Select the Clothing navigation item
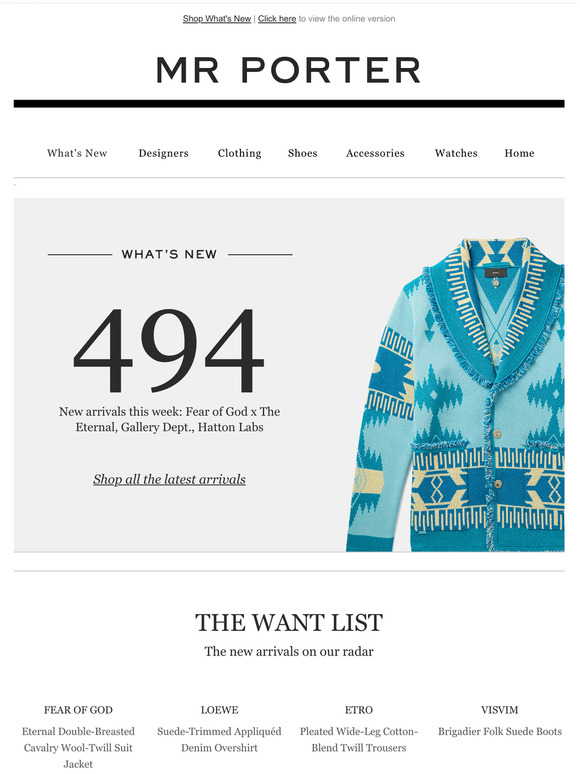Screen dimensions: 580x774 [239, 153]
